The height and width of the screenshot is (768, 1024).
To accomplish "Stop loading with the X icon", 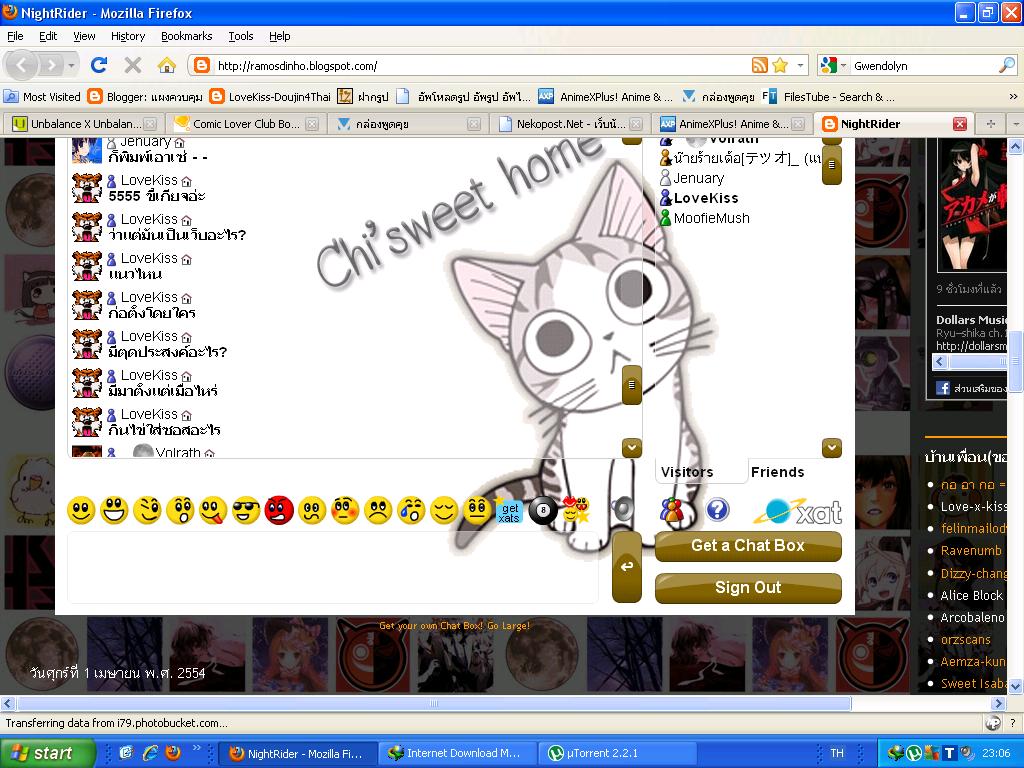I will [x=133, y=65].
